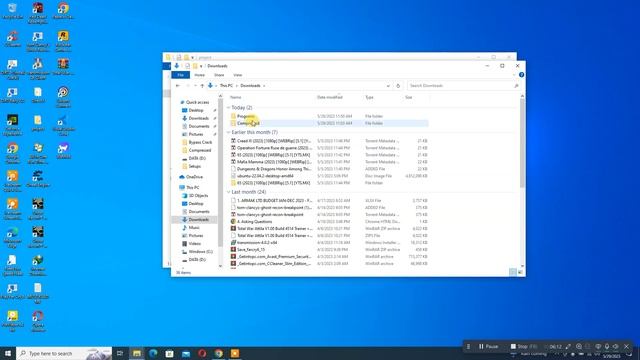Toggle the recorder speaker sound icon
Image resolution: width=640 pixels, height=360 pixels.
tap(616, 347)
